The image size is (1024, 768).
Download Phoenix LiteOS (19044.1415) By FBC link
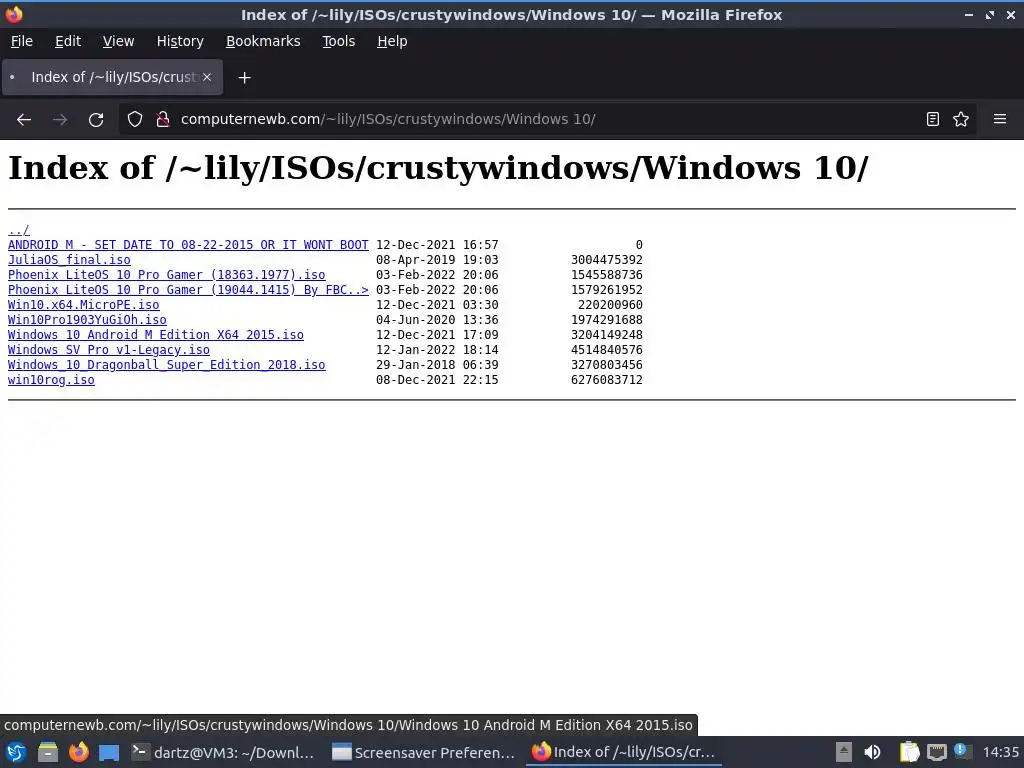point(188,290)
